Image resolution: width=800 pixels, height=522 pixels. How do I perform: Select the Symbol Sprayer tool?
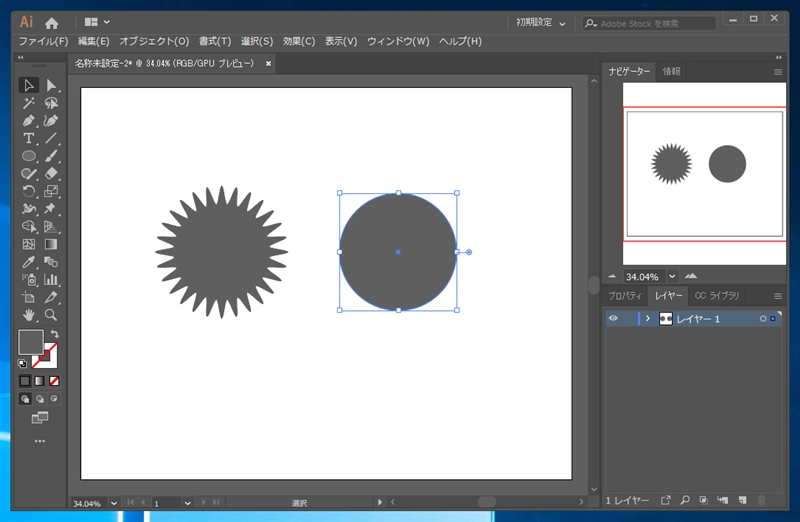29,280
